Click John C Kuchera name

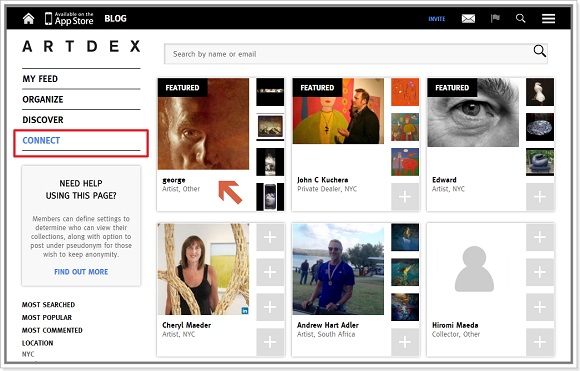(322, 180)
